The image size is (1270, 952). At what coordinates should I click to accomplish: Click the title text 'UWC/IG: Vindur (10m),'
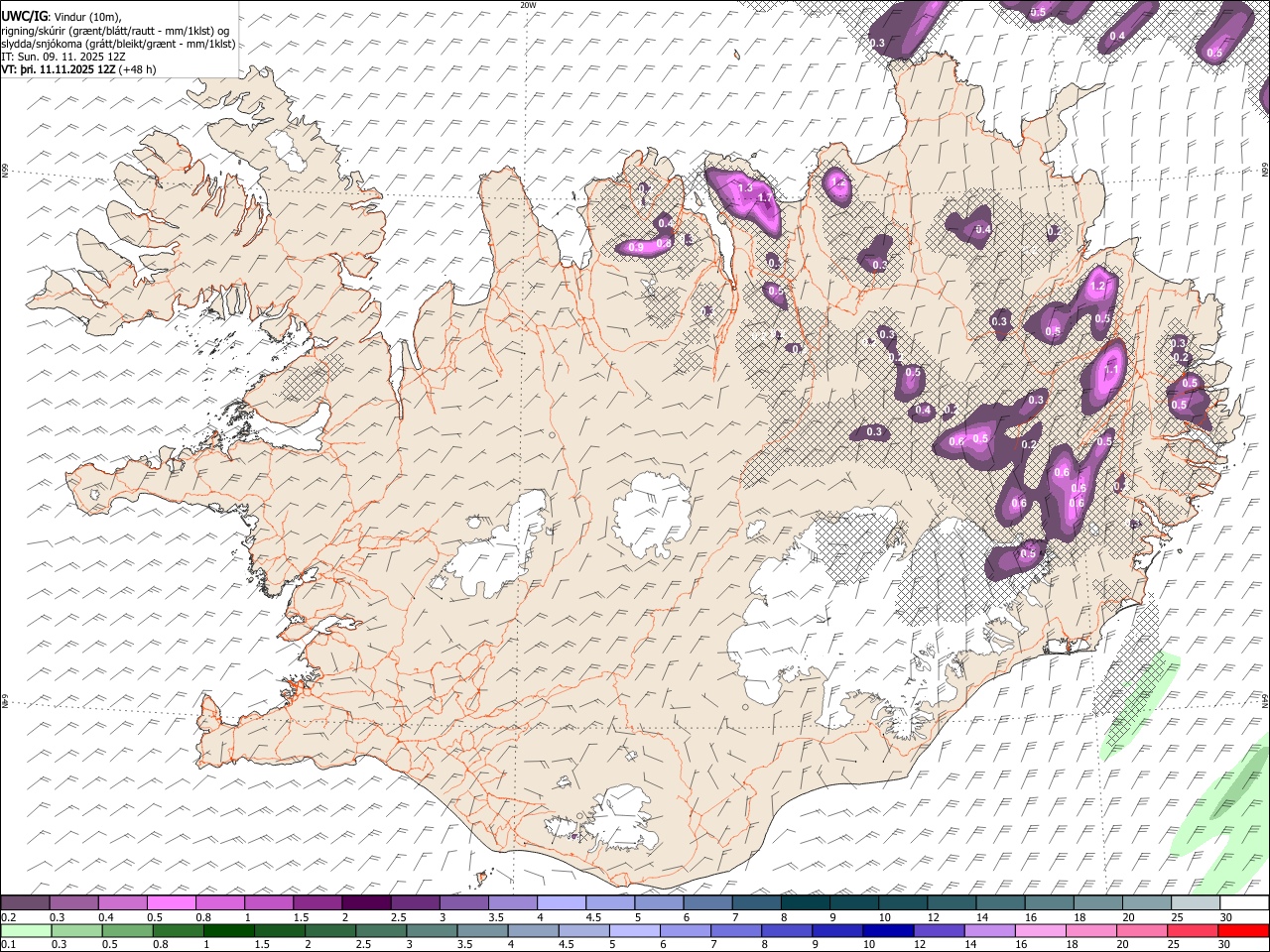click(x=63, y=17)
